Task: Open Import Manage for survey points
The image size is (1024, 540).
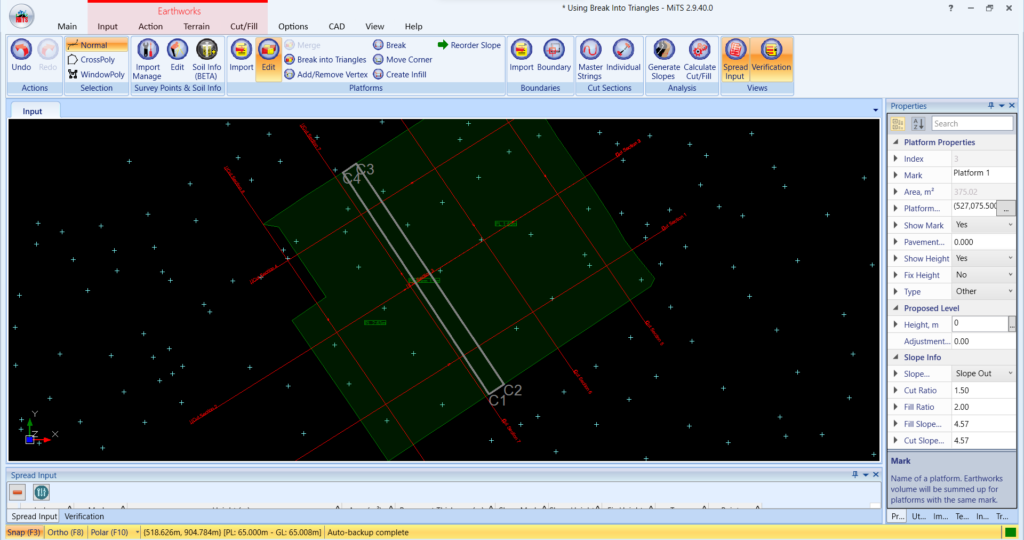Action: point(147,59)
